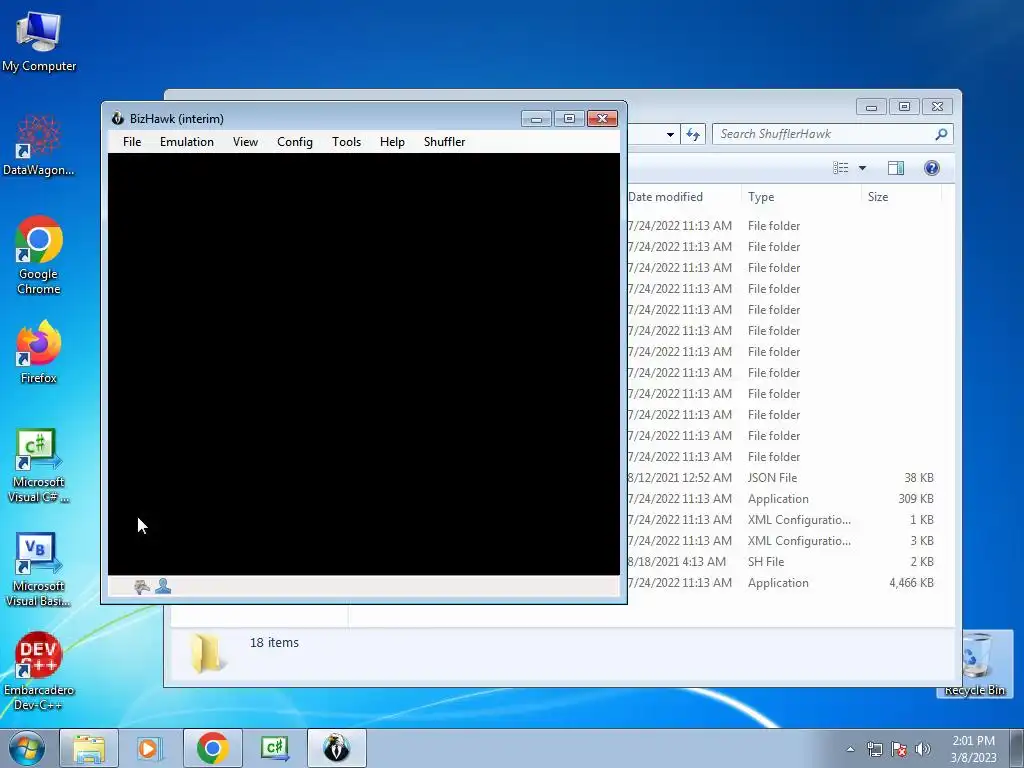
Task: Click the folder icon in Explorer details pane
Action: point(208,654)
